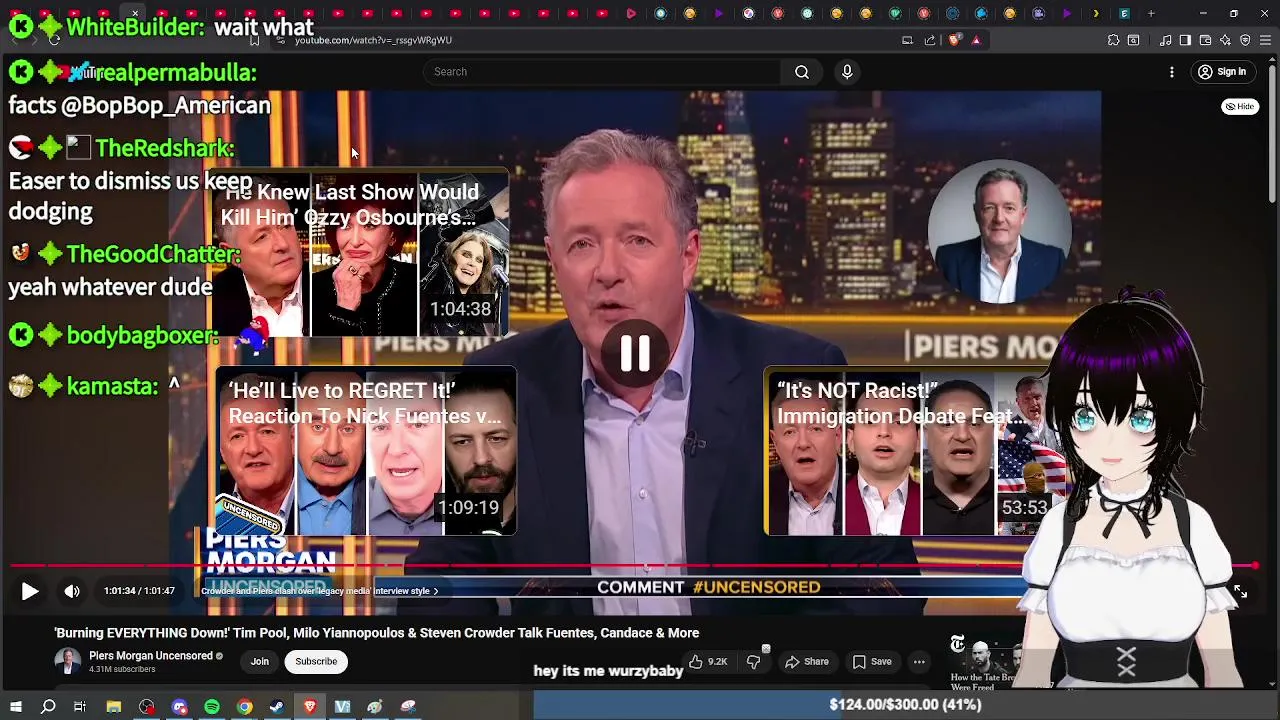Open the YouTube settings three-dot menu
Screen dimensions: 1280x720
(1172, 72)
